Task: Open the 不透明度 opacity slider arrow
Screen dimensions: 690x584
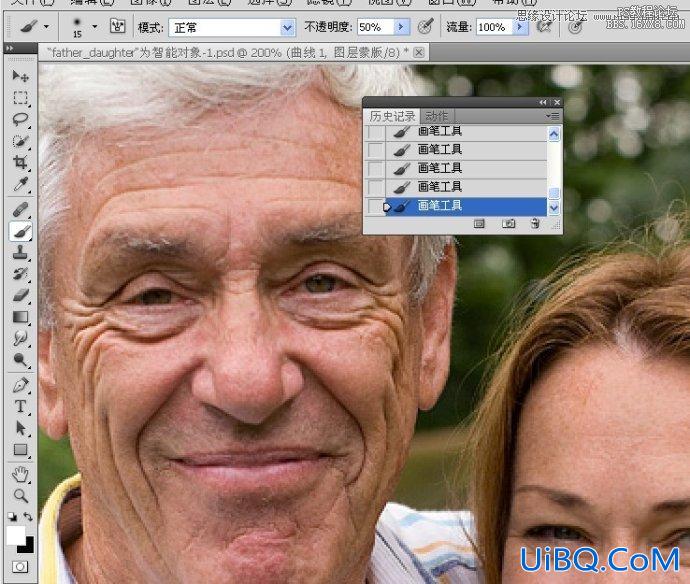Action: click(x=401, y=27)
